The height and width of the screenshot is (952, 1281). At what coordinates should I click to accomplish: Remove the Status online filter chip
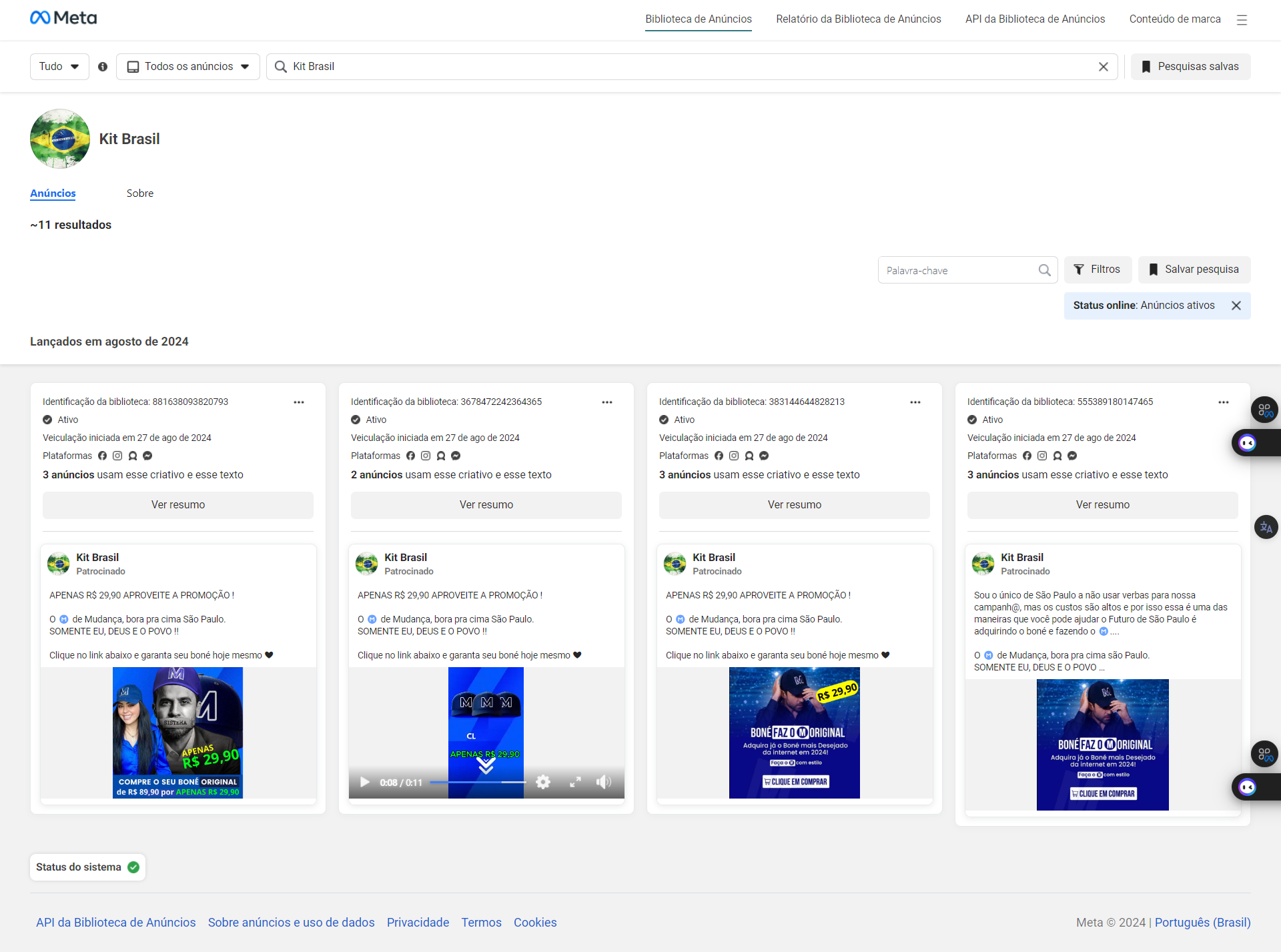click(1236, 306)
